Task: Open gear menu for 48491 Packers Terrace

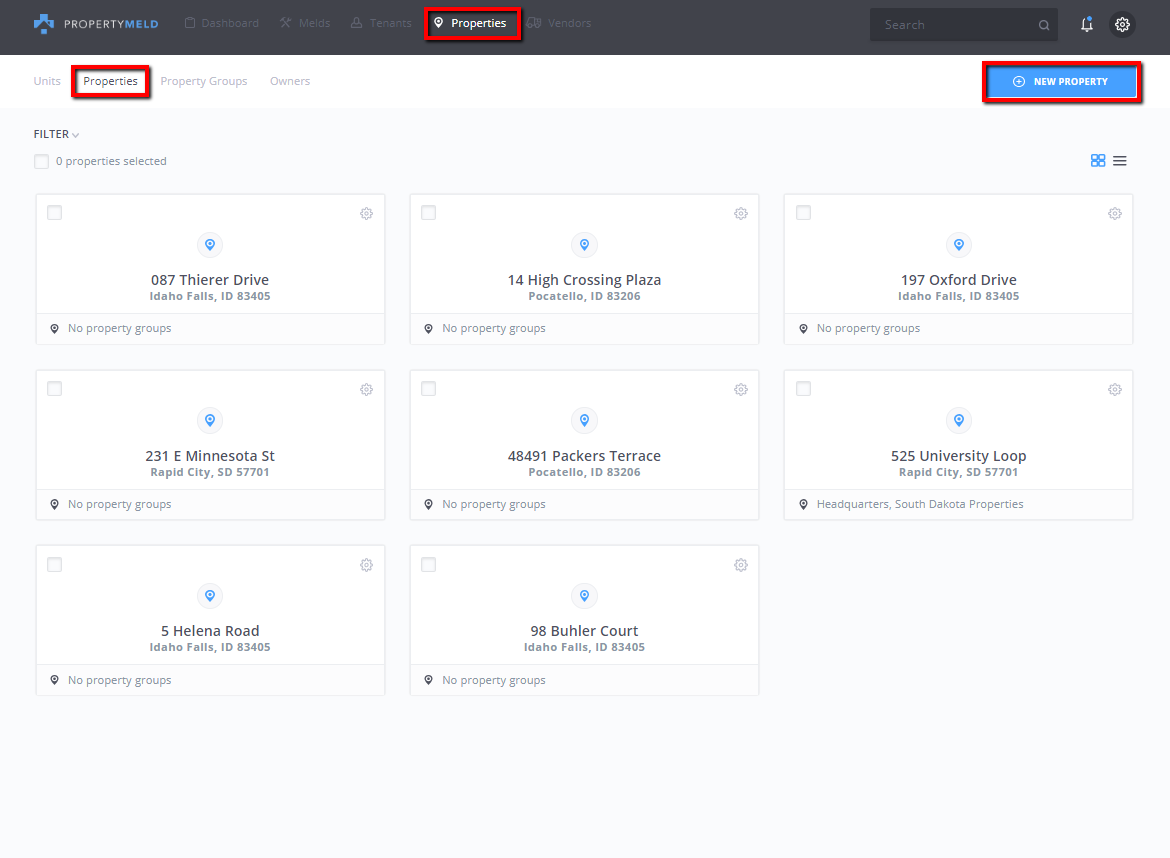Action: tap(741, 389)
